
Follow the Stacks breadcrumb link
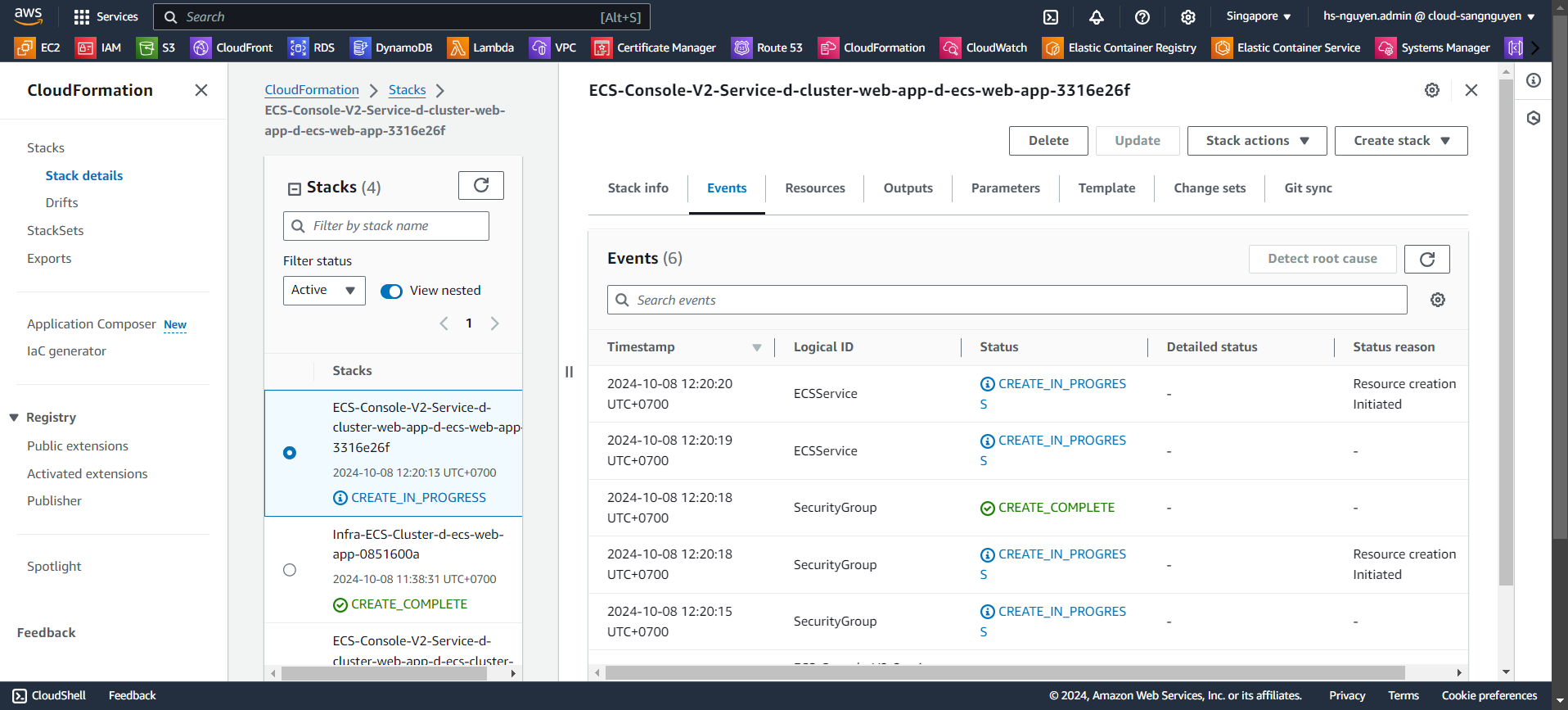pos(407,90)
